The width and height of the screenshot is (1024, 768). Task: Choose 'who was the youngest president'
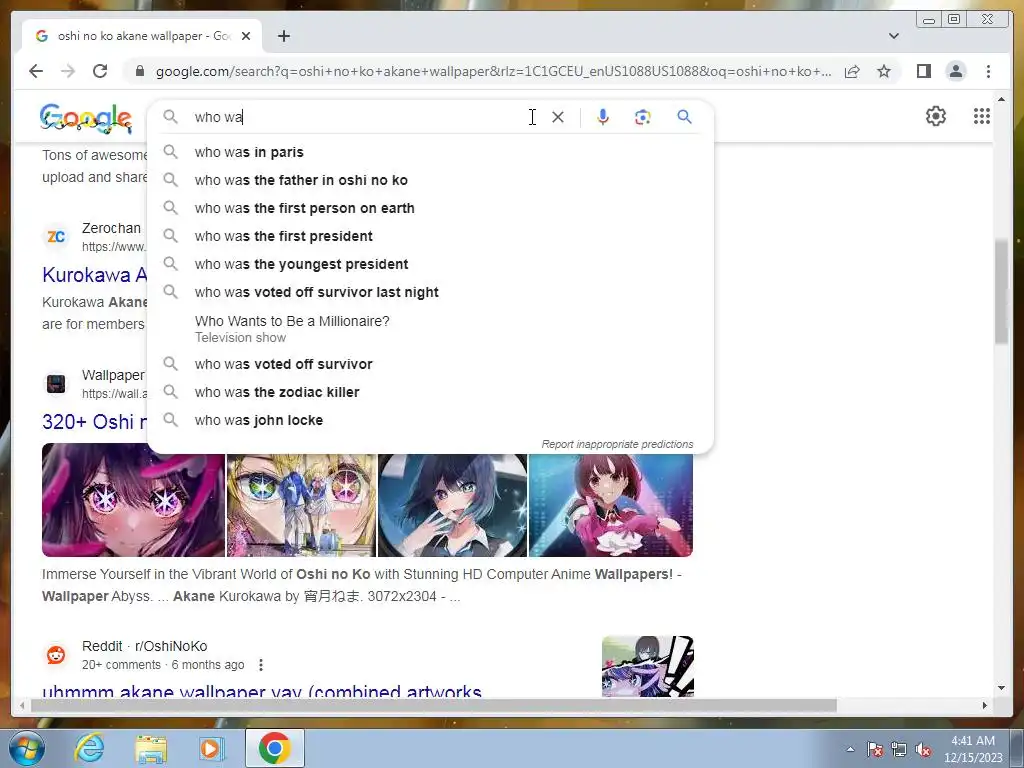point(430,264)
